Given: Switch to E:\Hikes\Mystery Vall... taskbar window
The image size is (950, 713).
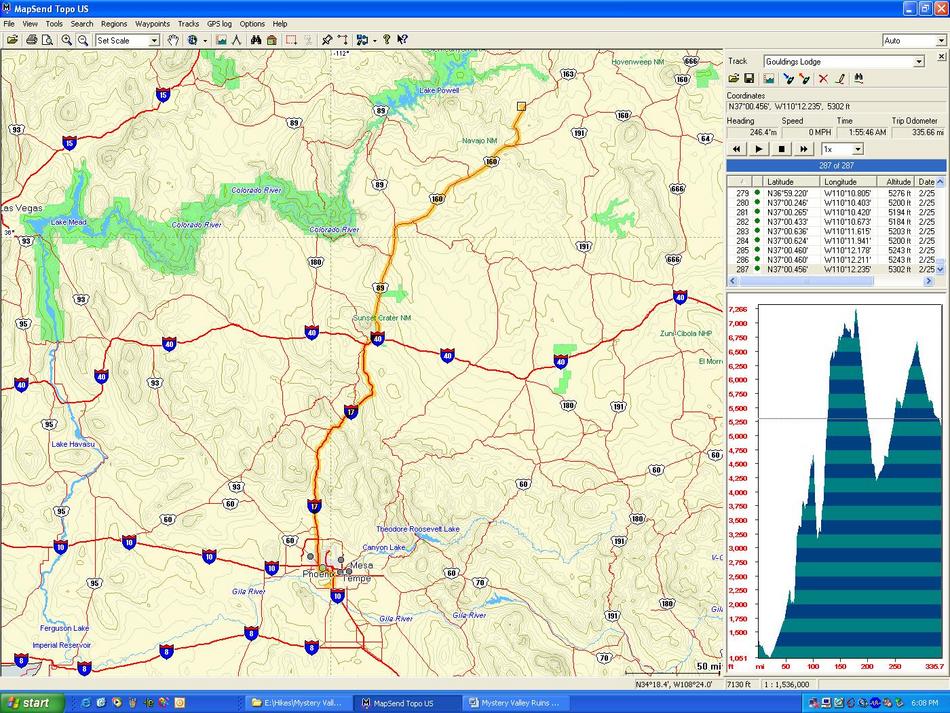Looking at the screenshot, I should [297, 703].
